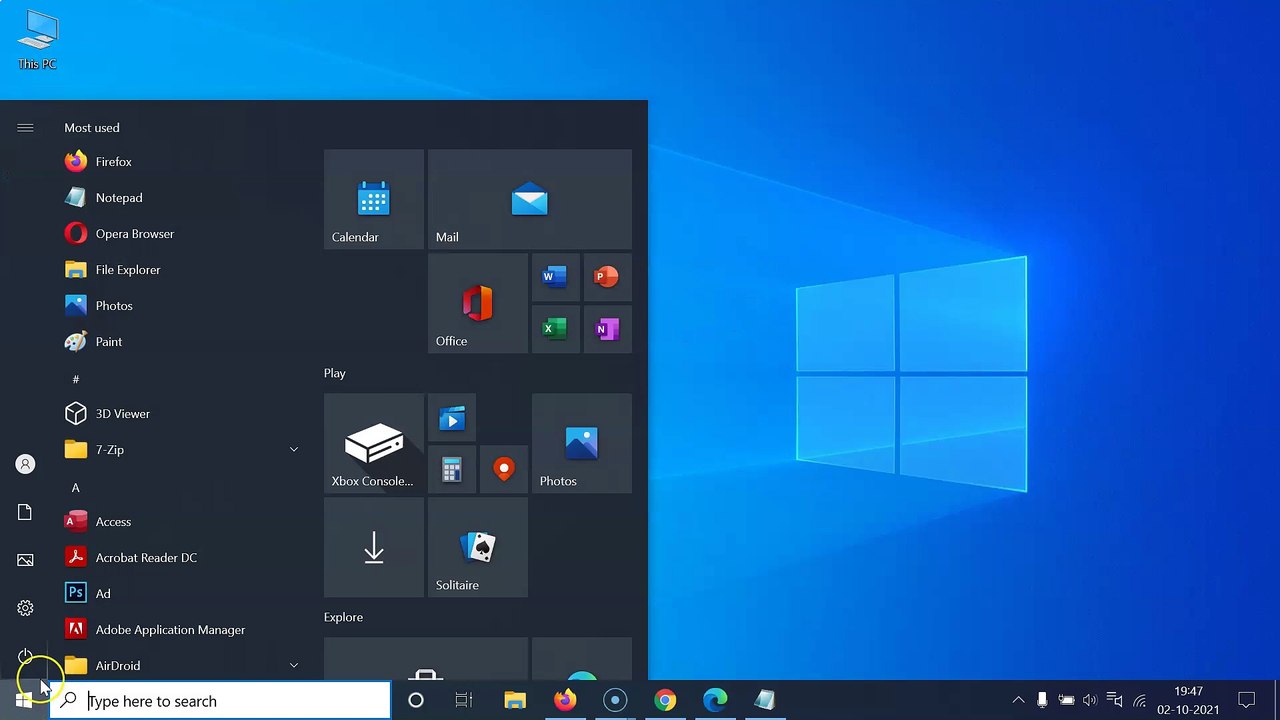Viewport: 1280px width, 720px height.
Task: Open Documents from Start sidebar
Action: coord(25,512)
